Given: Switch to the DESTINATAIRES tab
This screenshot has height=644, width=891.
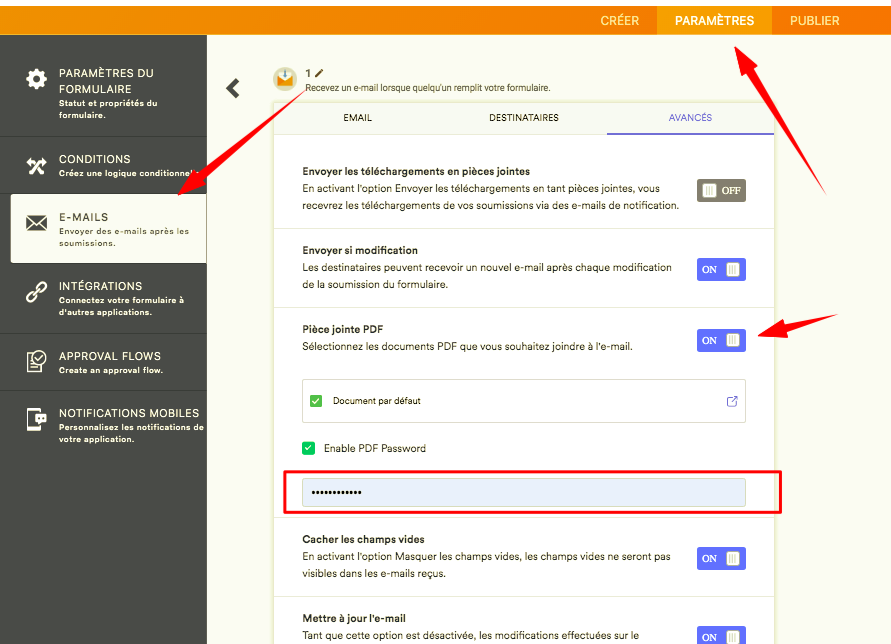Looking at the screenshot, I should [524, 118].
